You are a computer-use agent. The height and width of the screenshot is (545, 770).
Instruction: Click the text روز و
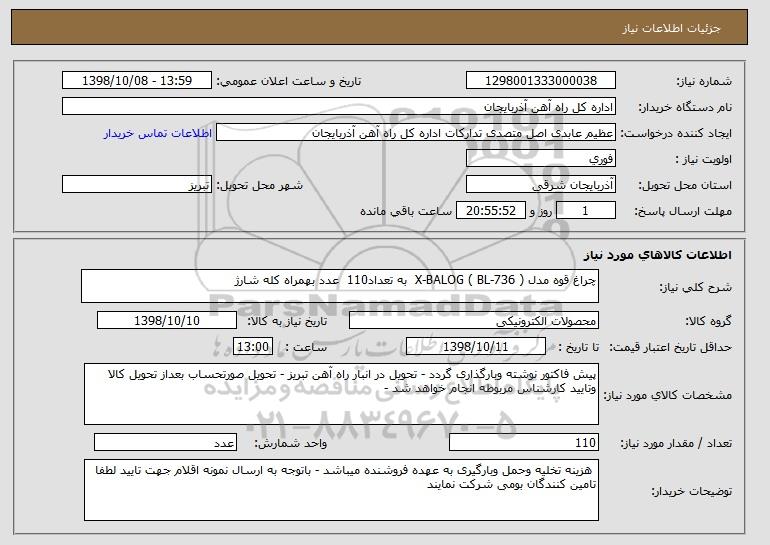541,212
